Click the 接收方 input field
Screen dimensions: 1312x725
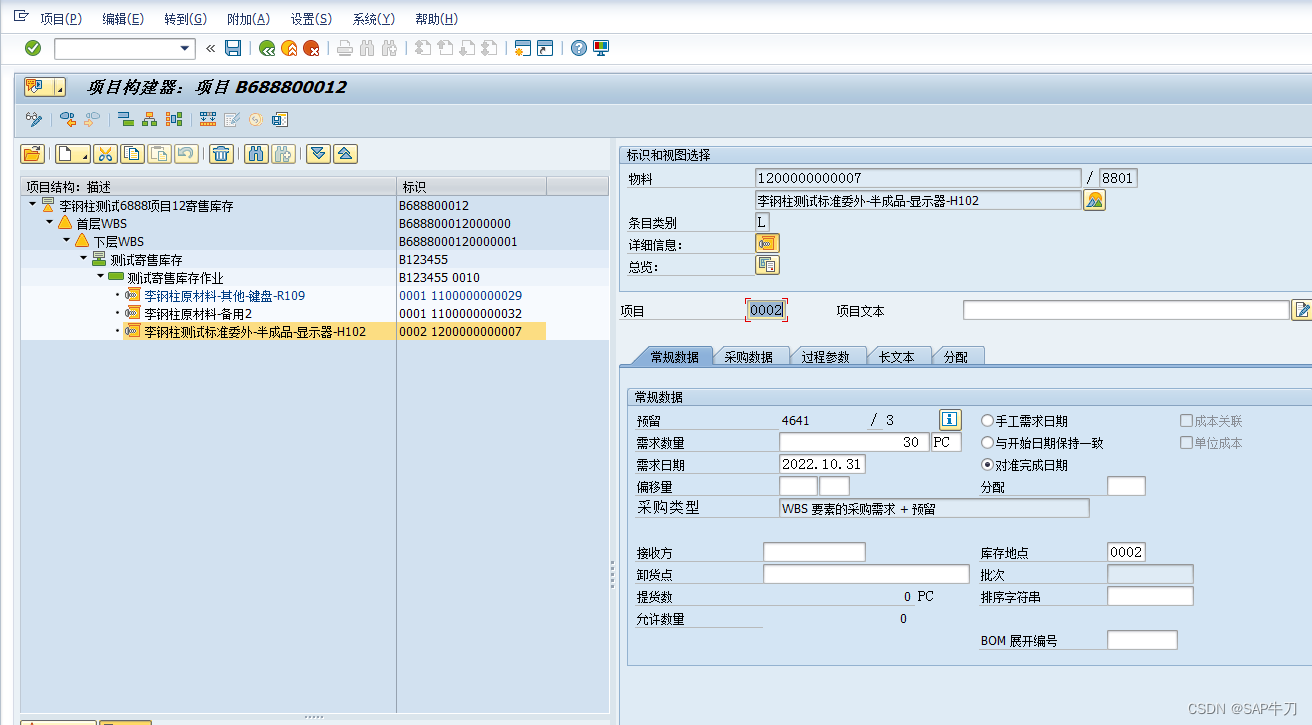click(814, 552)
